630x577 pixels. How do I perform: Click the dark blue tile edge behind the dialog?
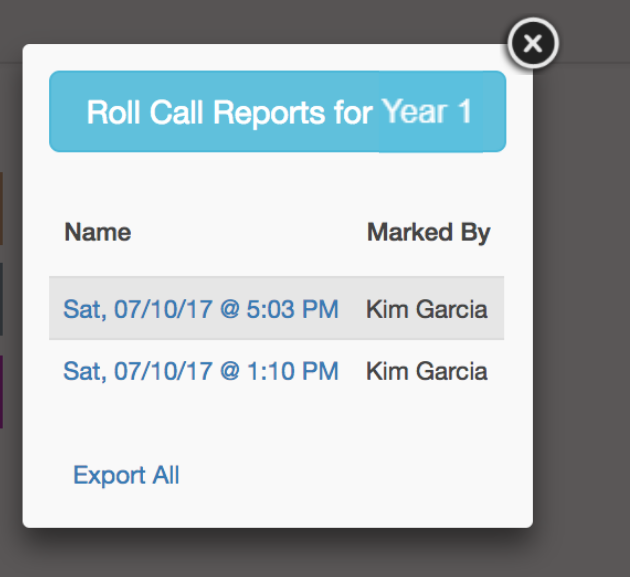click(1, 298)
